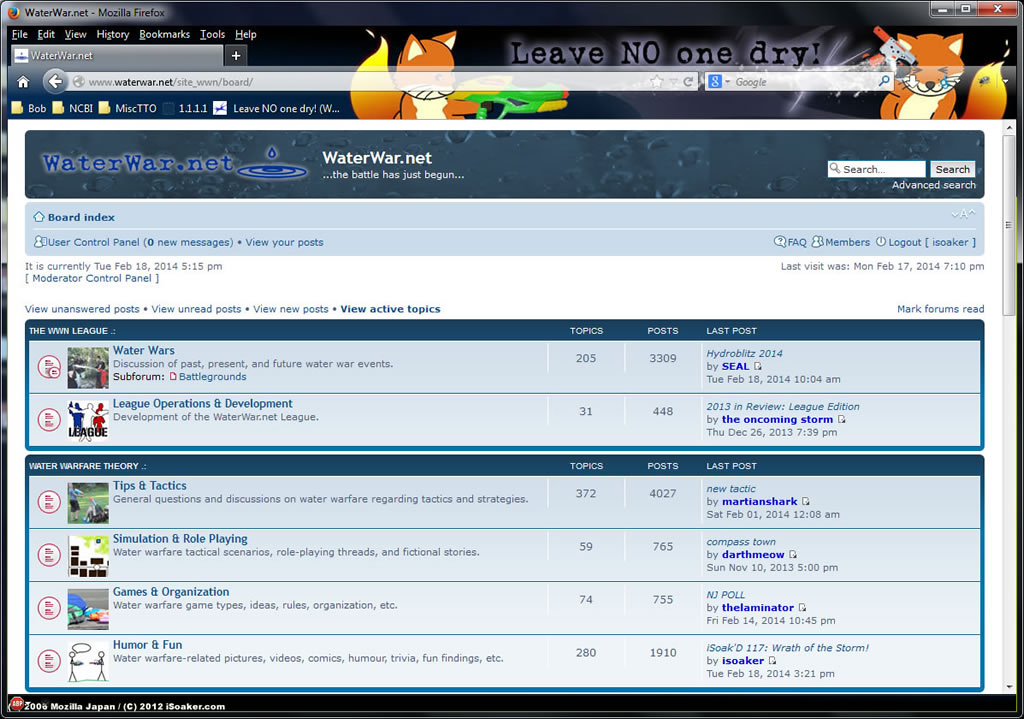1024x719 pixels.
Task: Open the Hydroblitz 2014 last post
Action: [744, 353]
